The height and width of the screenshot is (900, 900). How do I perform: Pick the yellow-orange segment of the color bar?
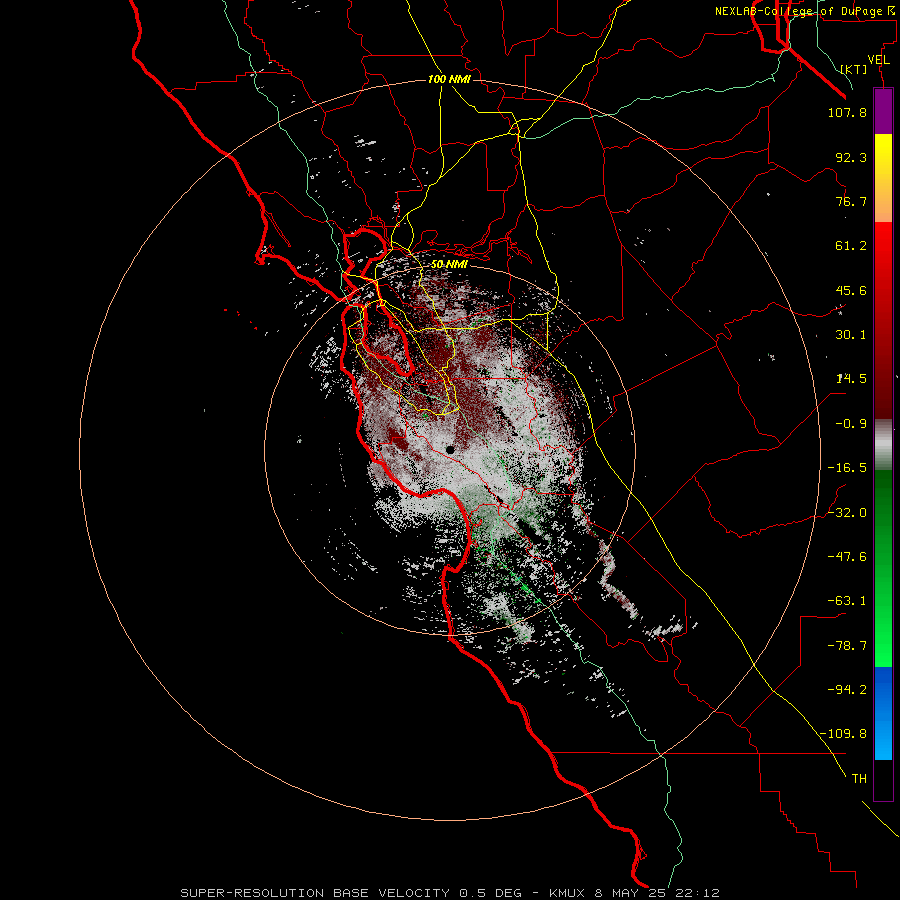883,178
